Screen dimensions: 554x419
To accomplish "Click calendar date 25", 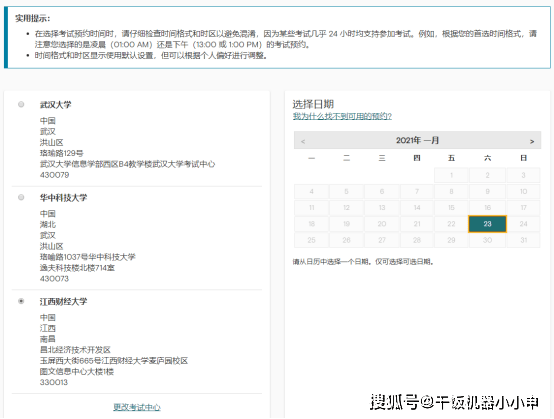I will click(x=311, y=240).
